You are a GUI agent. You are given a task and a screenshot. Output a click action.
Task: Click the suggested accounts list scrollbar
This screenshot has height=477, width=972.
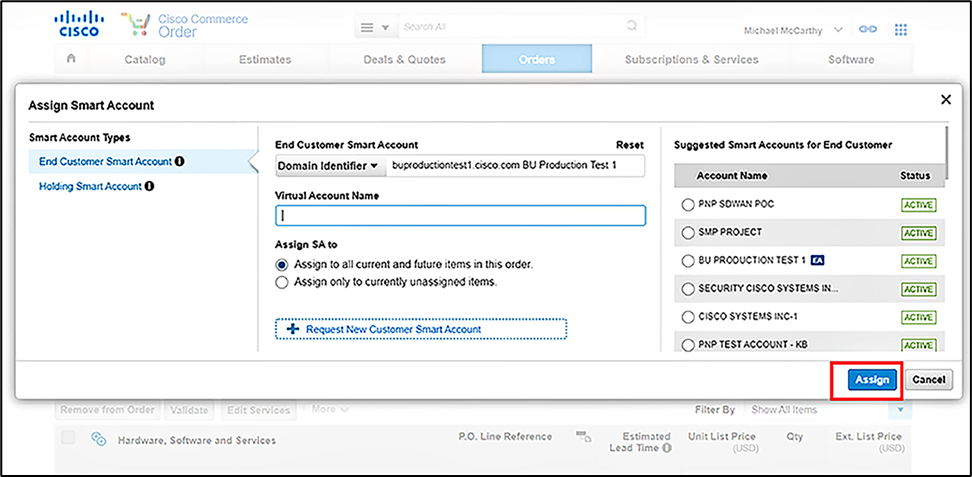[x=947, y=153]
